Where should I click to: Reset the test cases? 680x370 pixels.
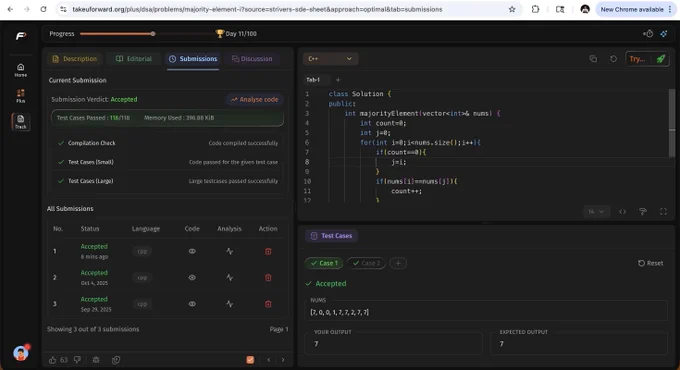pos(651,263)
